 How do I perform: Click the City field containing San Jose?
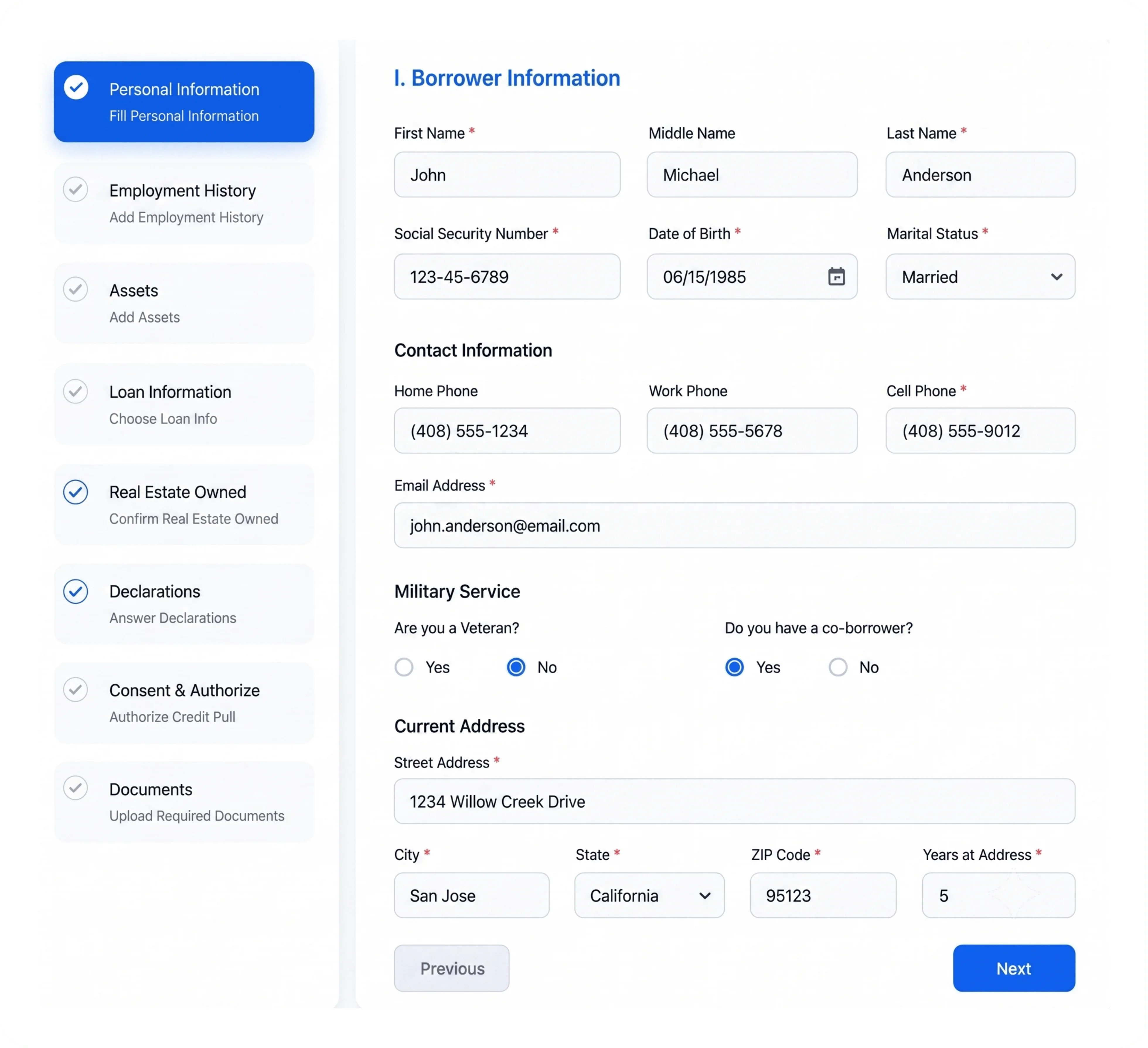coord(471,895)
